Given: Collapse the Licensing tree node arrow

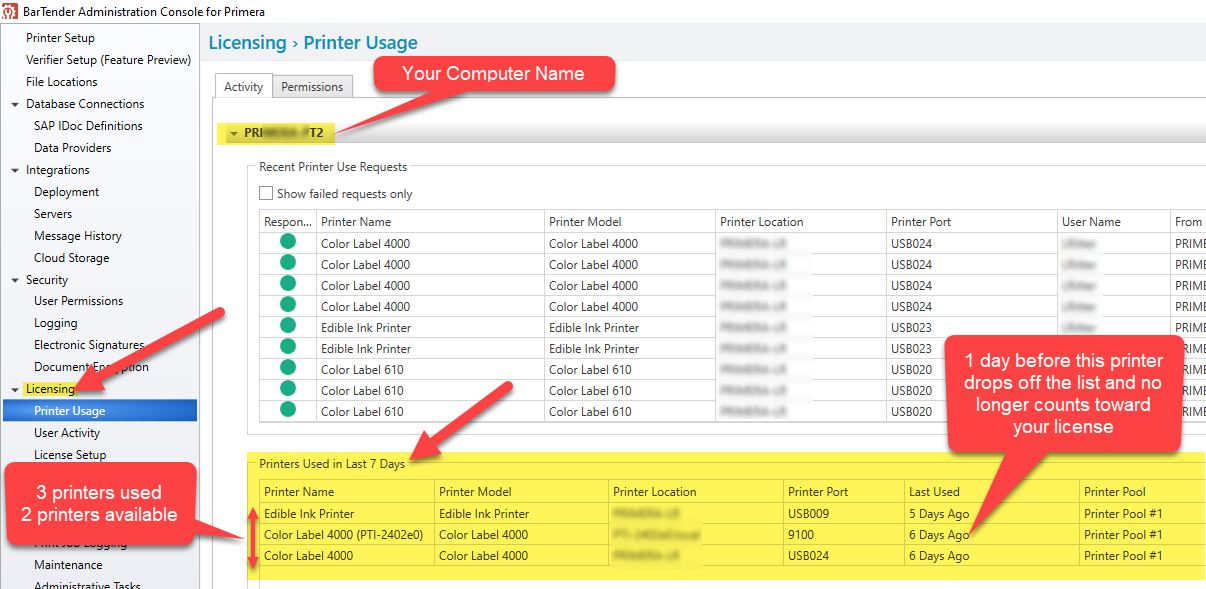Looking at the screenshot, I should pos(15,389).
